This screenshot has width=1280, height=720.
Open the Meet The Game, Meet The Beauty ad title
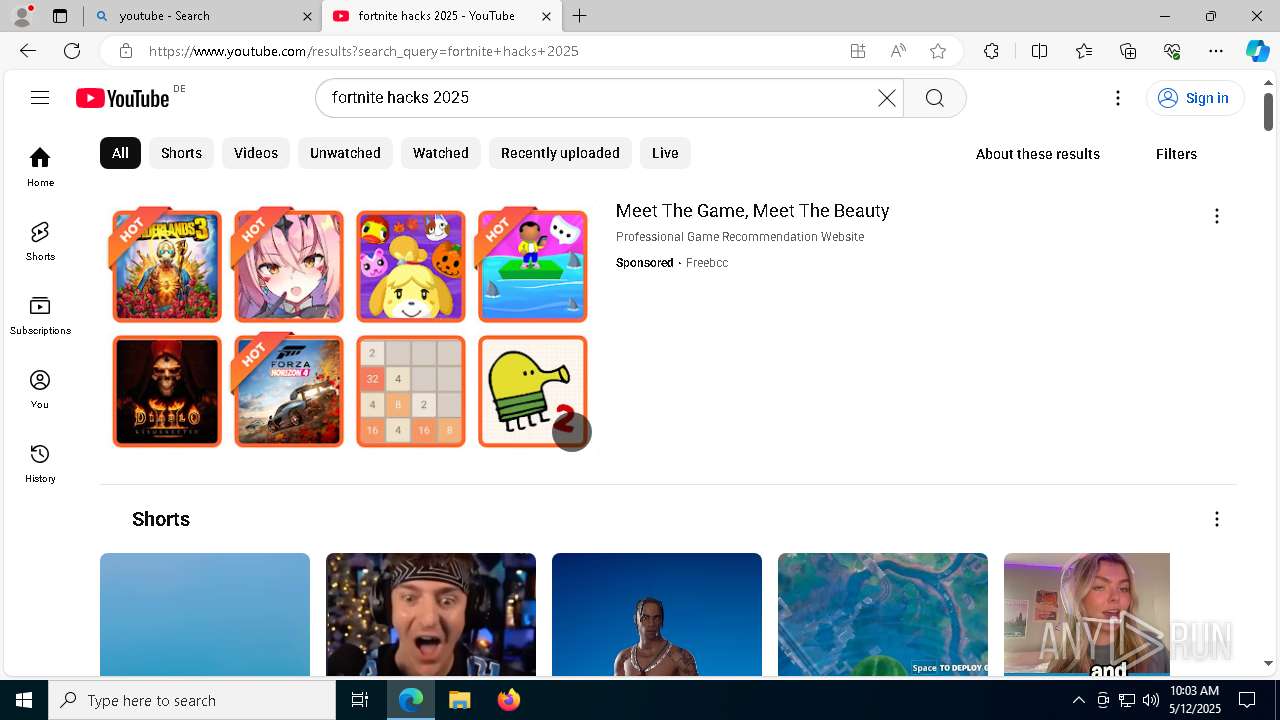[x=752, y=211]
